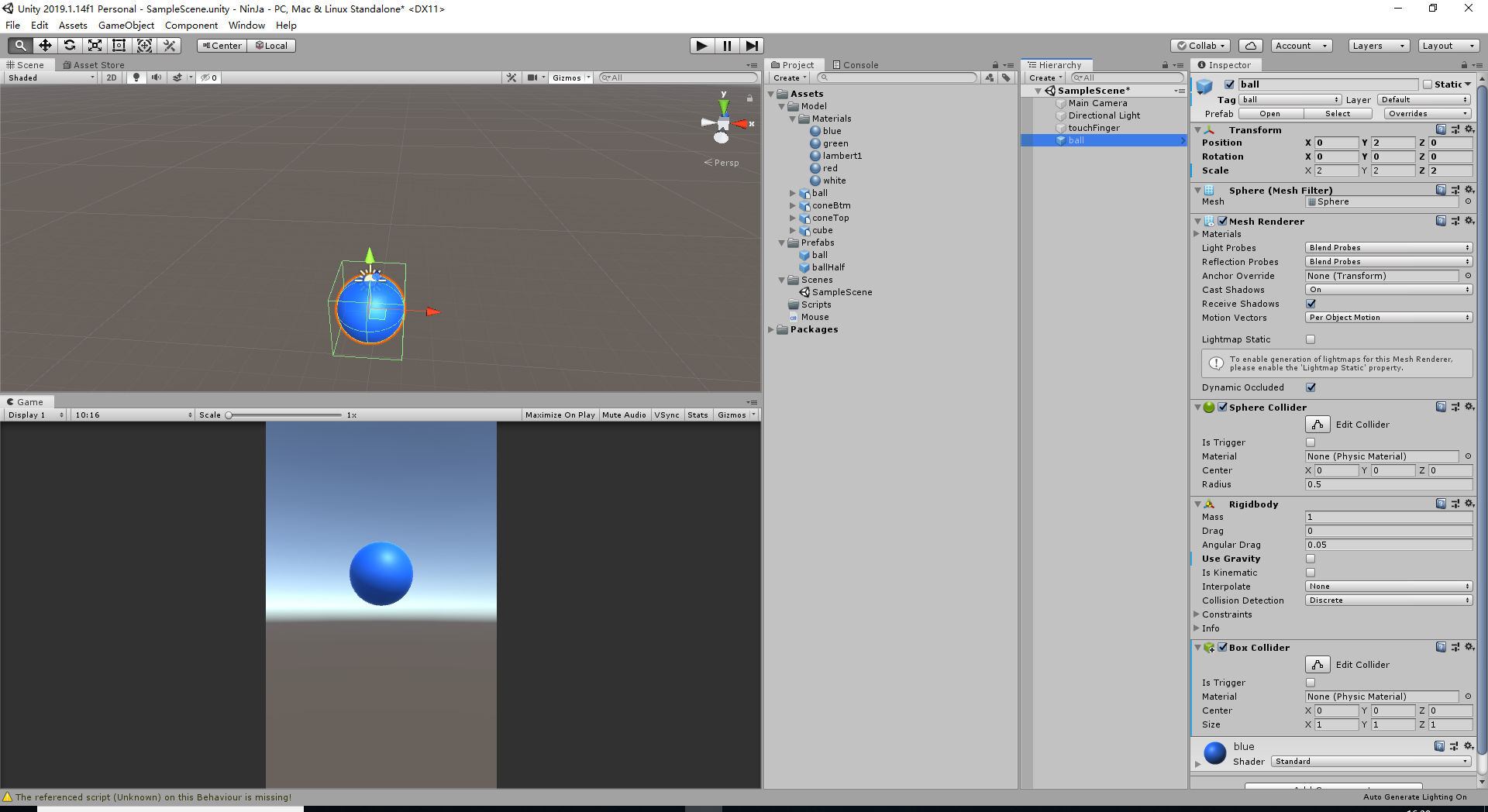
Task: Enable Is Kinematic checkbox
Action: pyautogui.click(x=1311, y=573)
